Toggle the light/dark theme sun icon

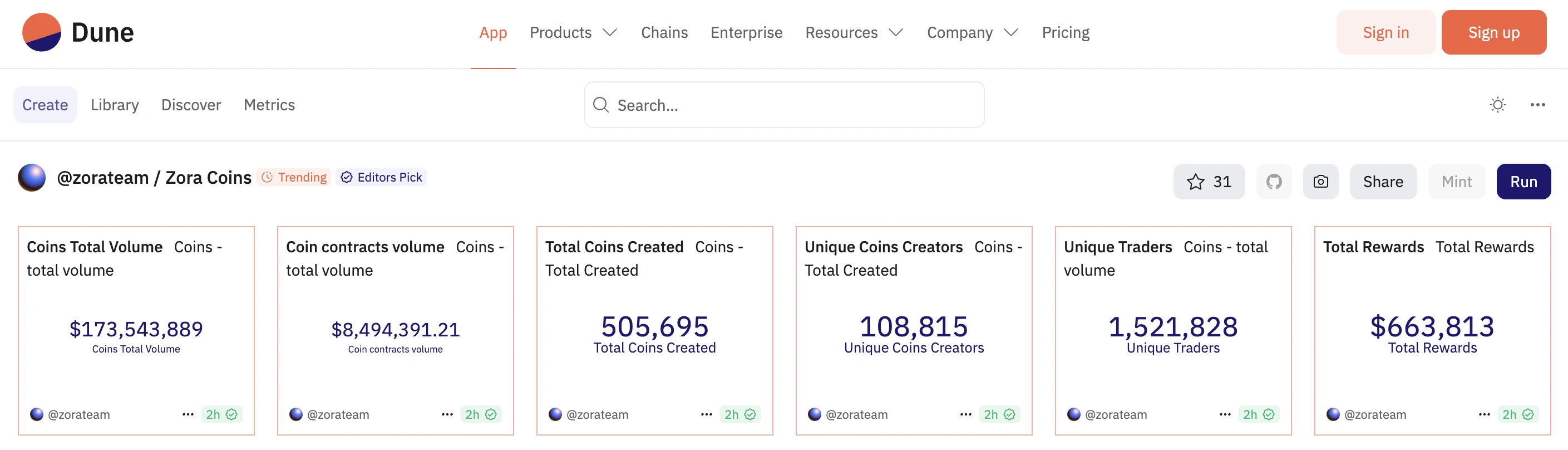[x=1497, y=105]
